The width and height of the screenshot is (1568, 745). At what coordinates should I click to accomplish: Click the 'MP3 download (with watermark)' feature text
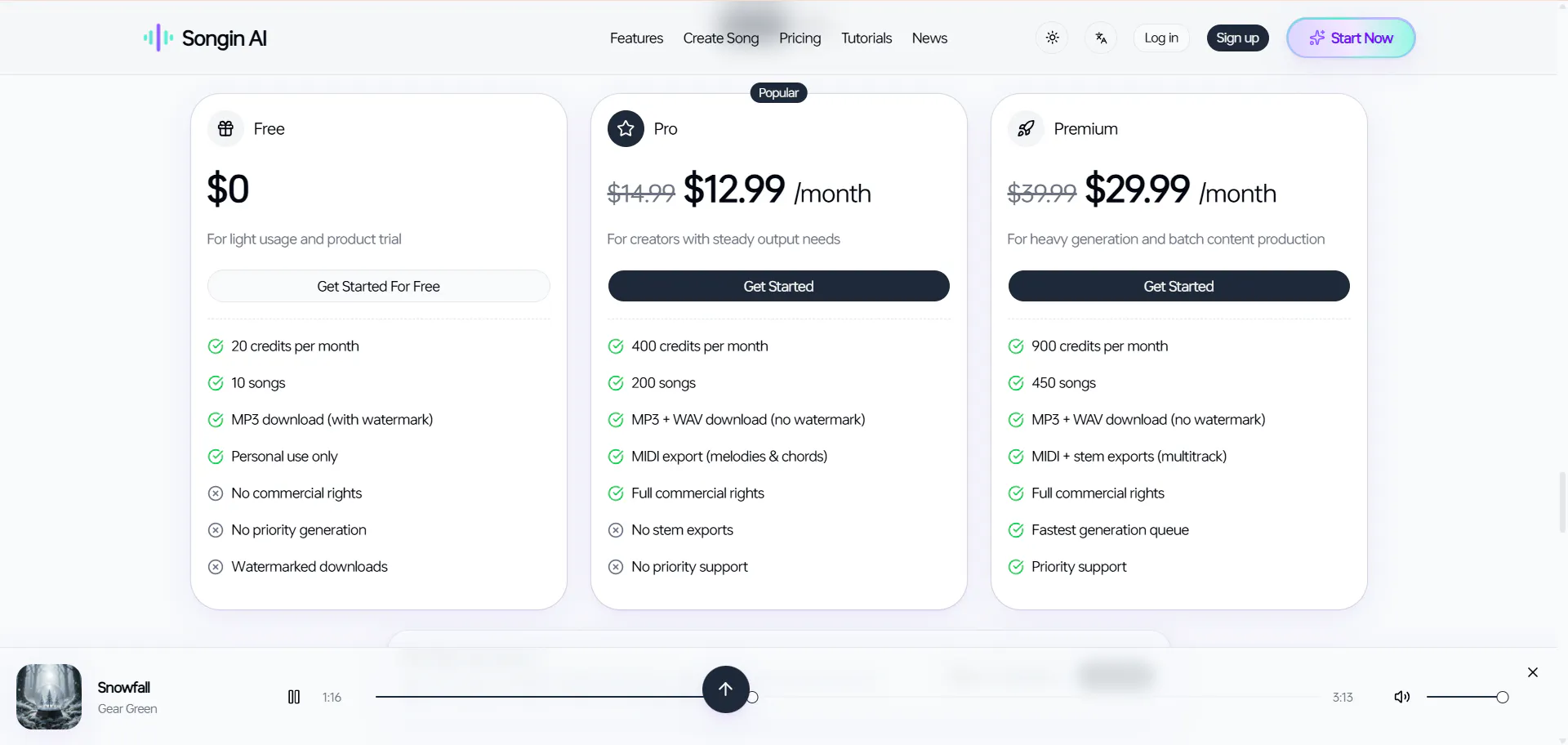pos(332,420)
